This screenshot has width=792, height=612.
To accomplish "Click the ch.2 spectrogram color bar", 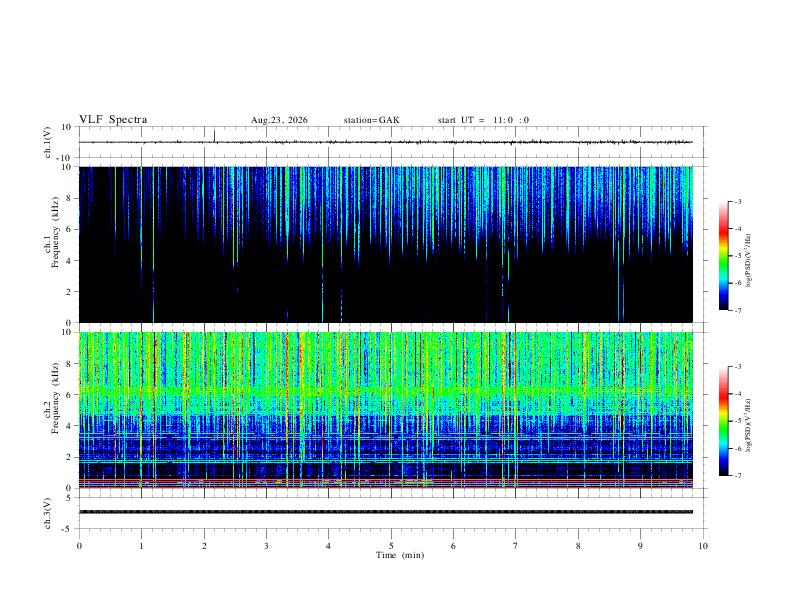I will pyautogui.click(x=723, y=421).
